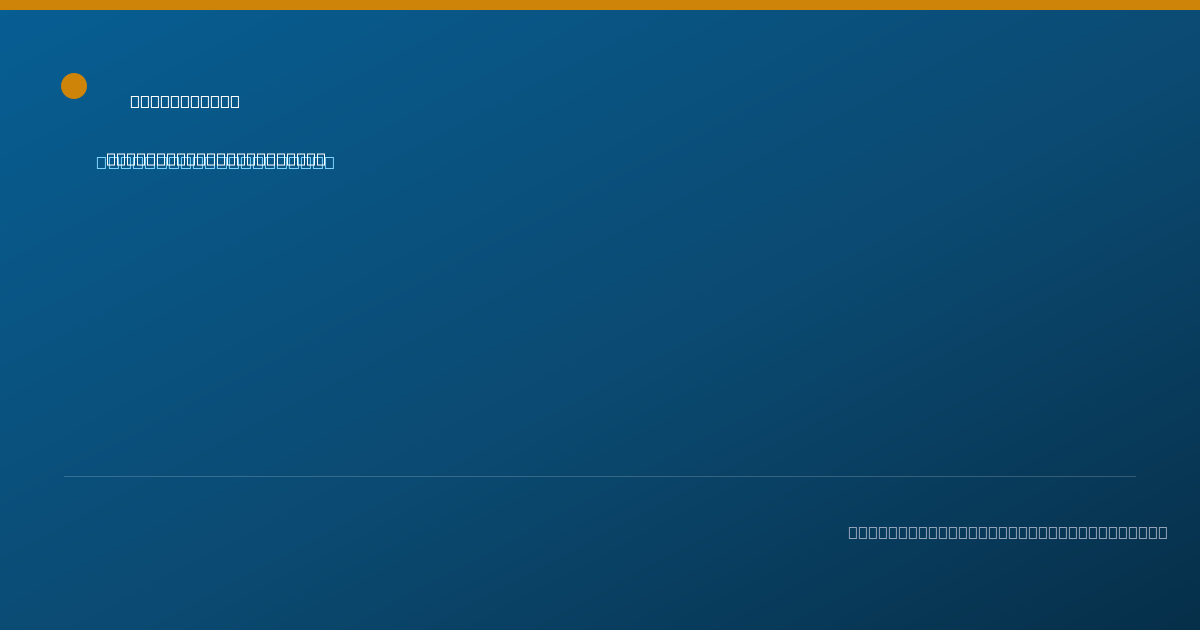
Task: Click the light blue overlapping text line
Action: coord(215,163)
